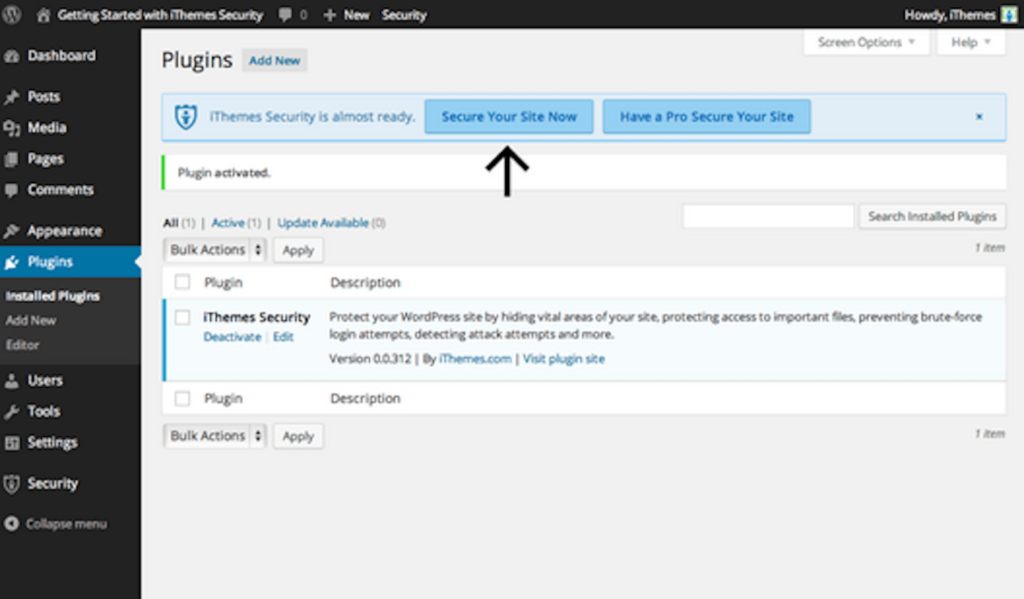
Task: Click Search Installed Plugins button
Action: pos(932,216)
